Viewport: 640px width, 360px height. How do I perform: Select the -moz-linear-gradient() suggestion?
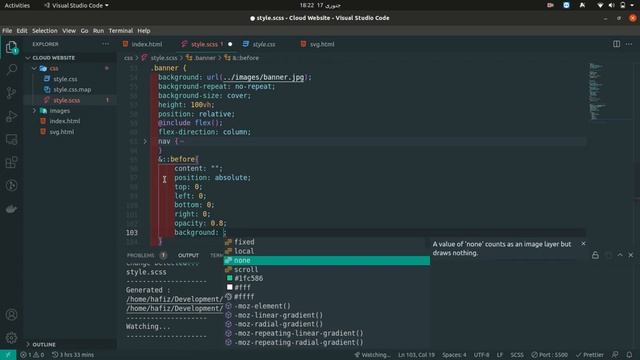pos(327,315)
